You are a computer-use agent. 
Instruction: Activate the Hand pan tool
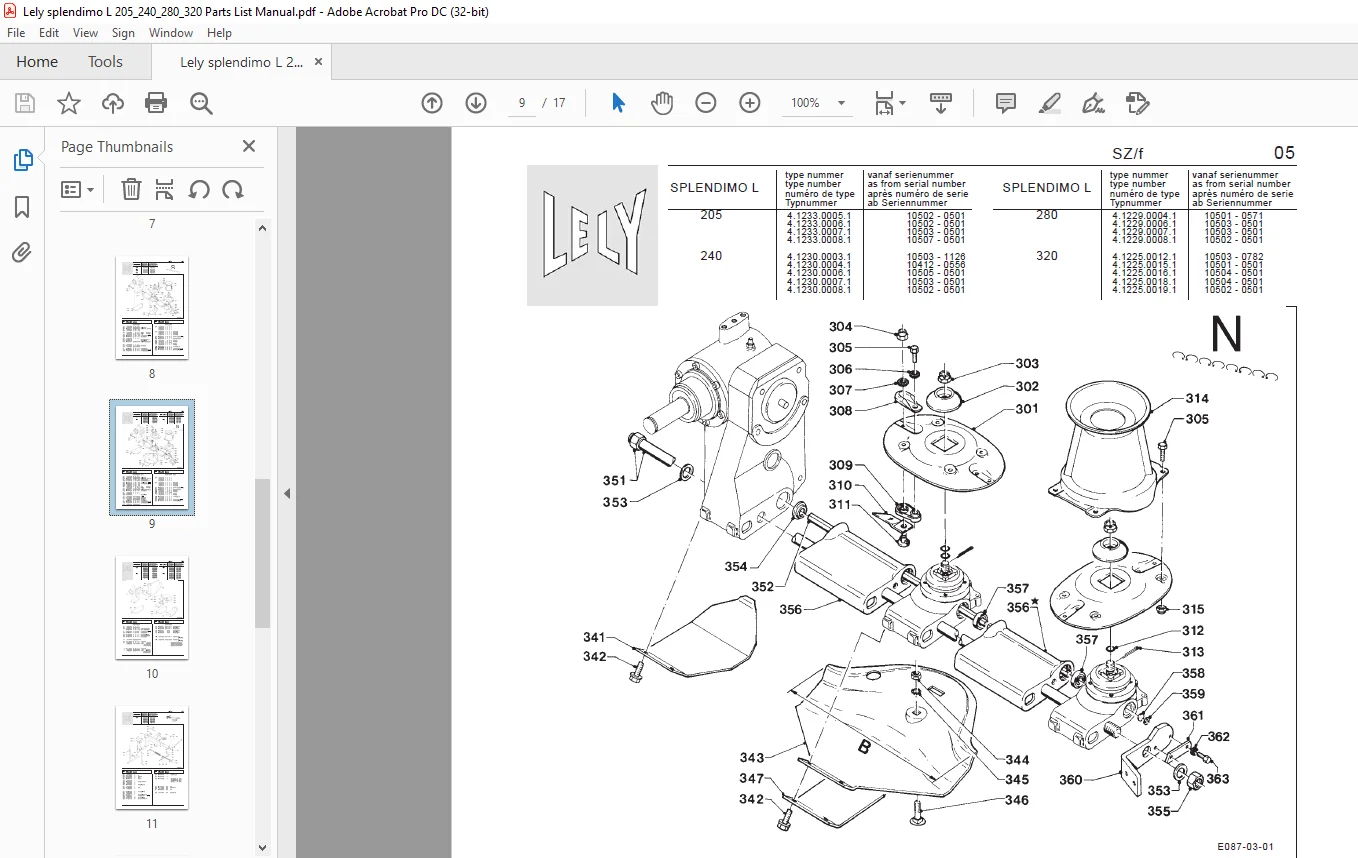(x=662, y=103)
